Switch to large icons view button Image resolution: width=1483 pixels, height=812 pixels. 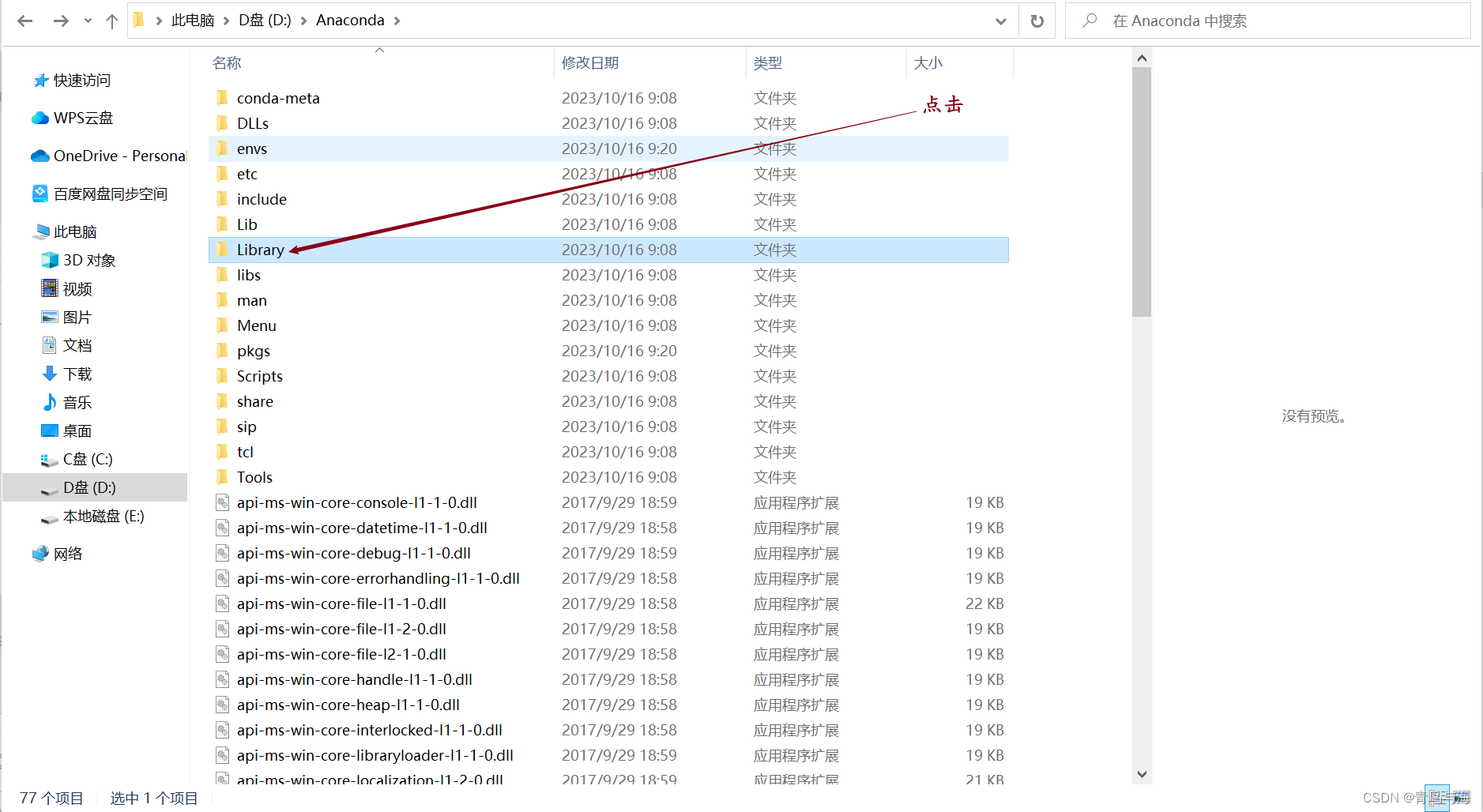tap(1462, 798)
